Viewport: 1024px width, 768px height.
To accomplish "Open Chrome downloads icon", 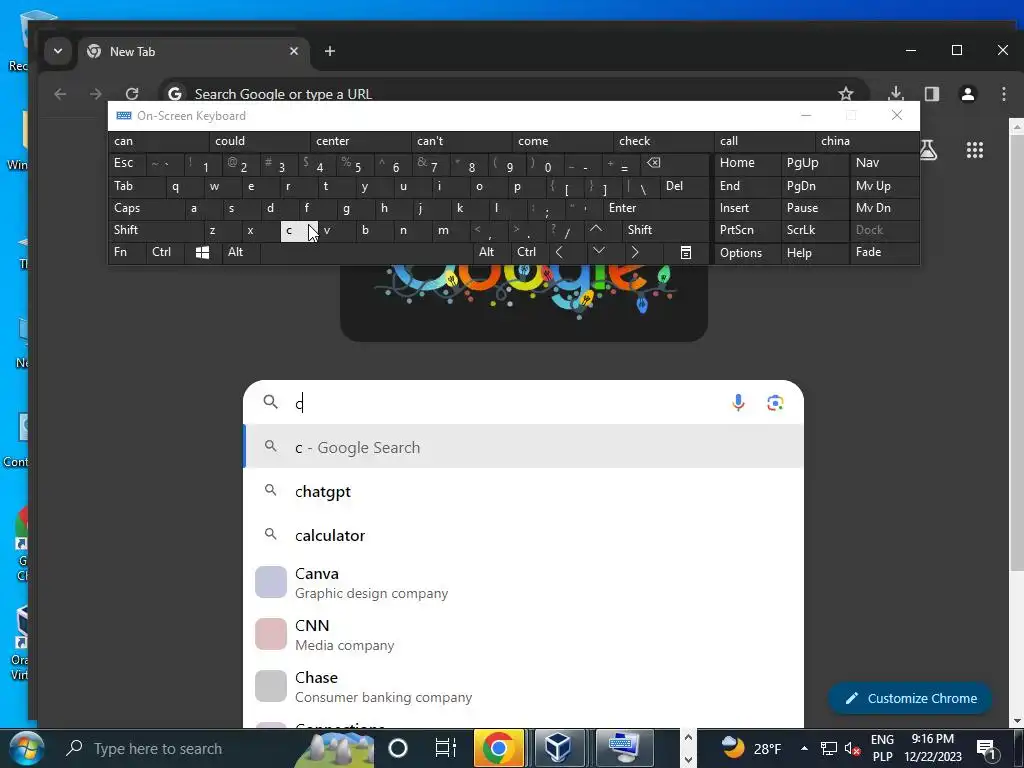I will point(896,94).
